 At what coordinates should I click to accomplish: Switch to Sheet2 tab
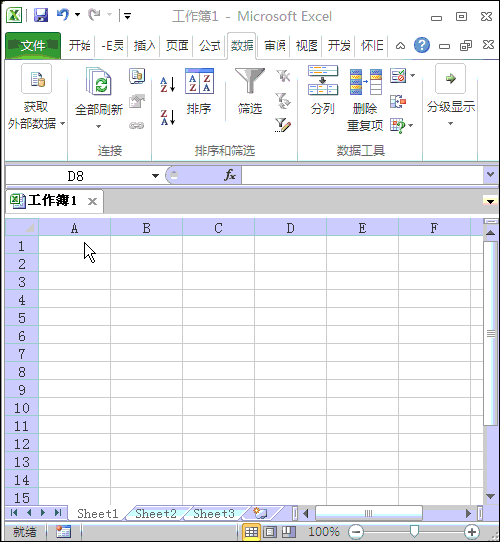(x=156, y=513)
